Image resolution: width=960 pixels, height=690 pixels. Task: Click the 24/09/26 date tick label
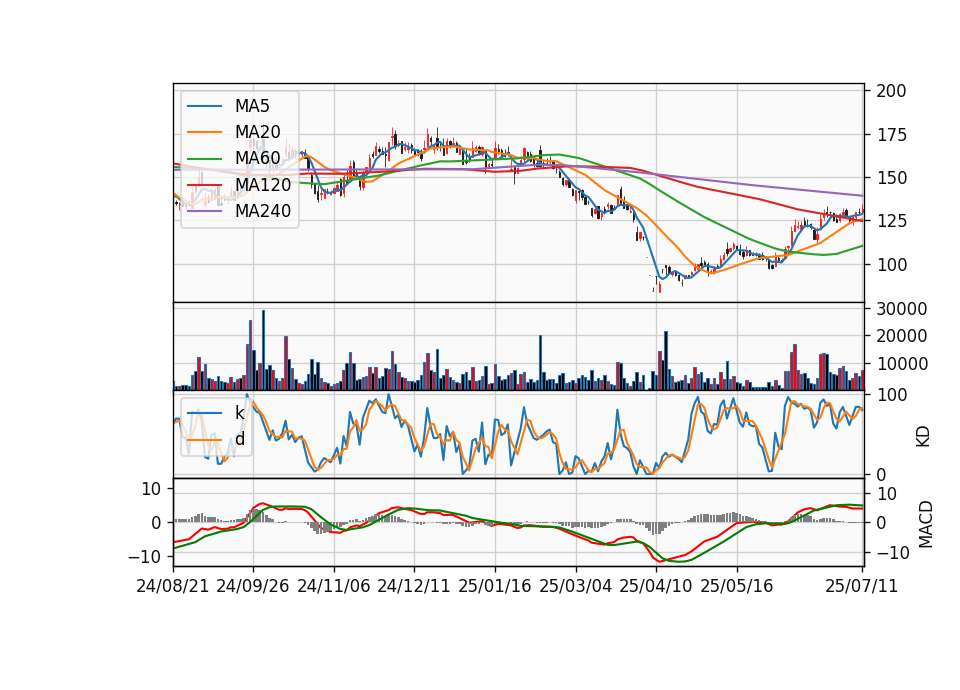tap(253, 586)
